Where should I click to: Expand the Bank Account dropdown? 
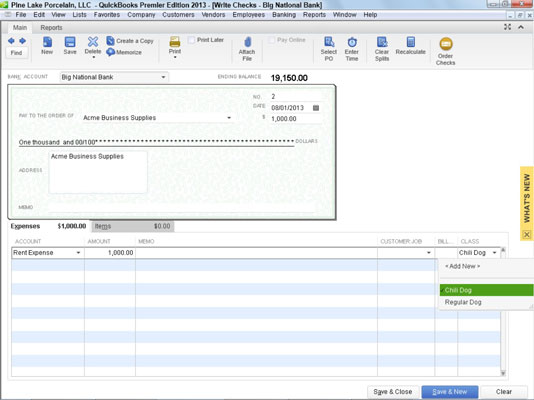[x=163, y=77]
